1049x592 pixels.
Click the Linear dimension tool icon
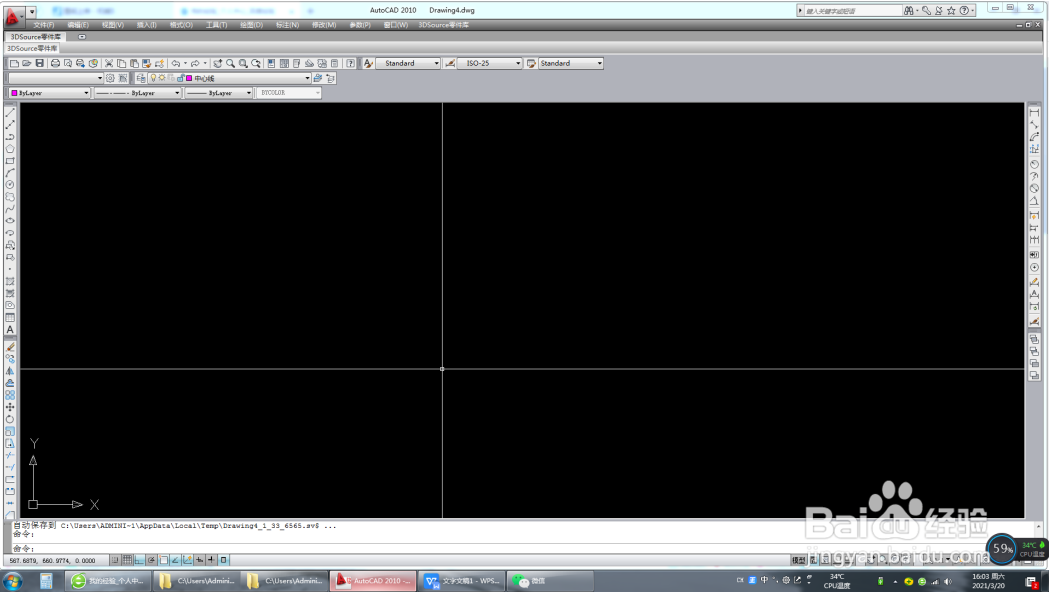tap(1034, 112)
